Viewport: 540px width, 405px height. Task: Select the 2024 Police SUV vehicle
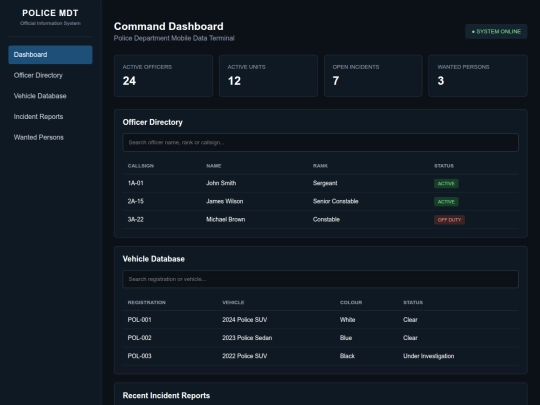tap(245, 320)
